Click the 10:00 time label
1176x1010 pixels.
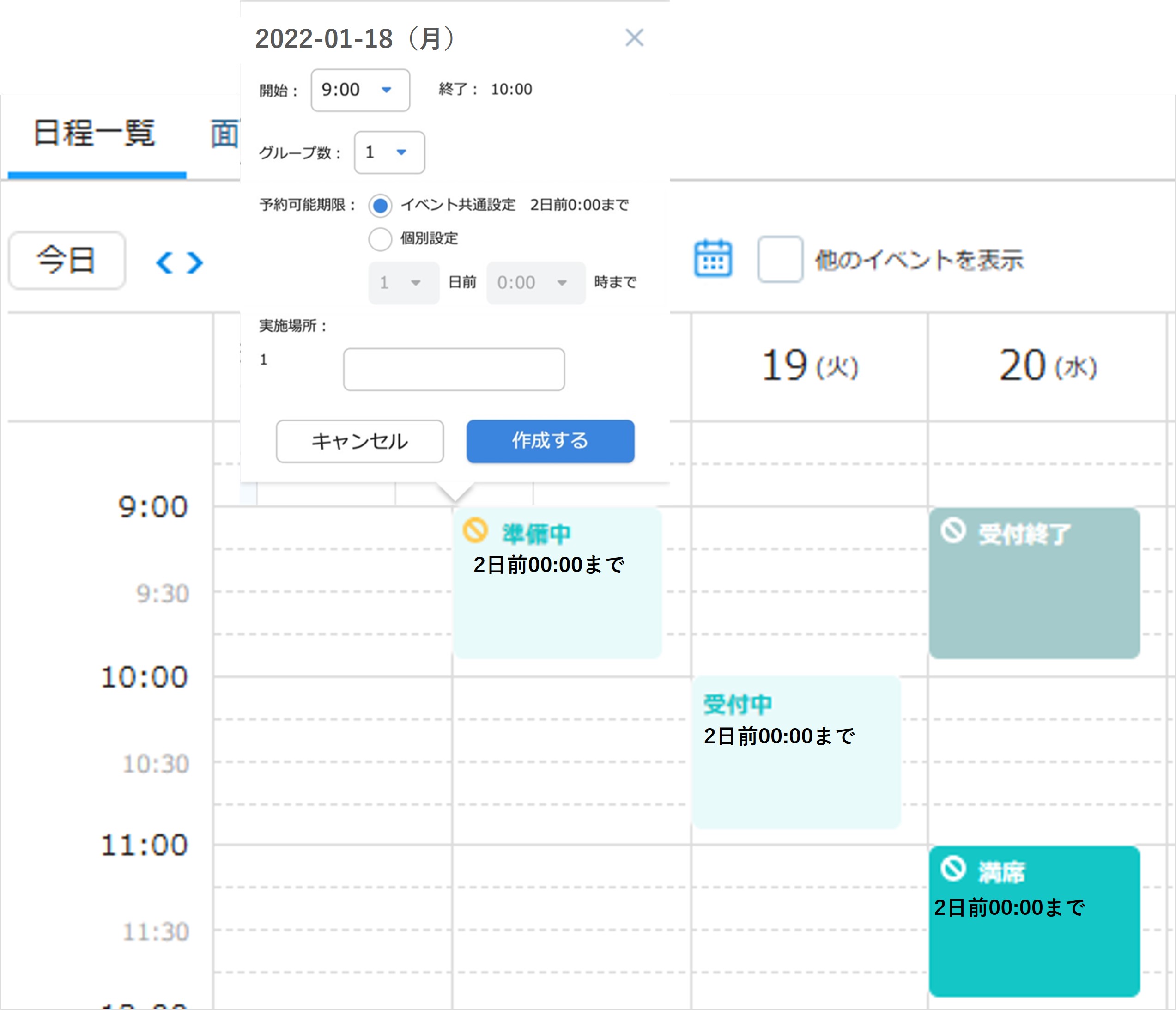pos(144,677)
